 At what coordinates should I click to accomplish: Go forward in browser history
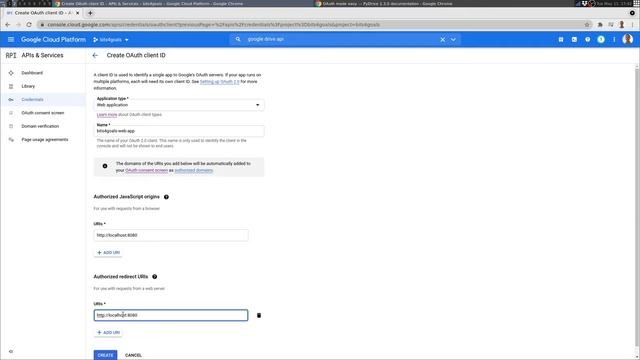[18, 25]
